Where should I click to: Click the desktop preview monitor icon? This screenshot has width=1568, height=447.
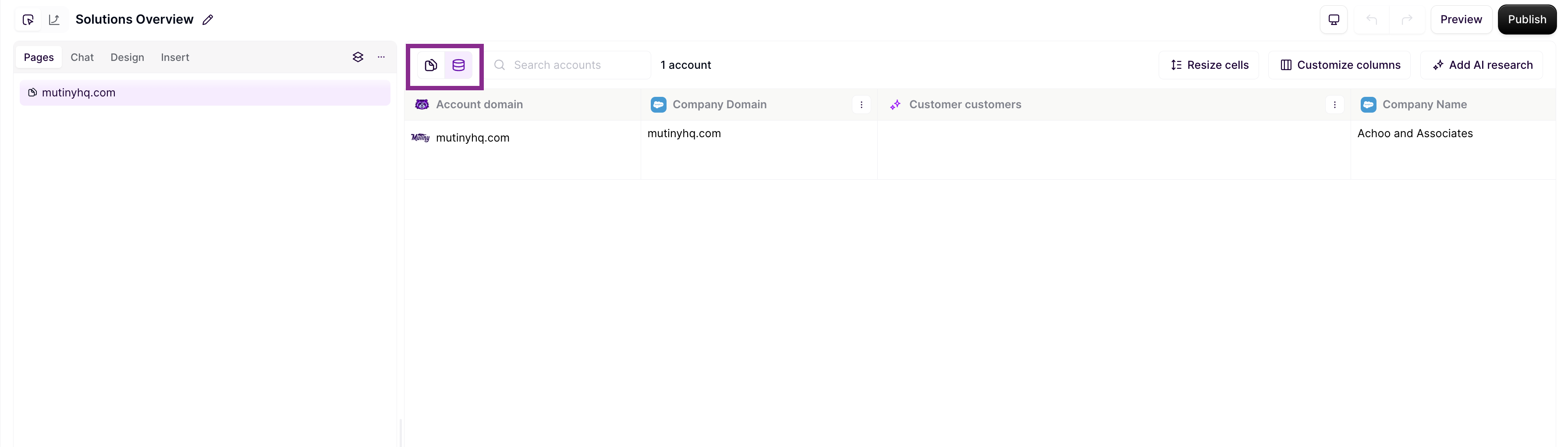point(1333,19)
